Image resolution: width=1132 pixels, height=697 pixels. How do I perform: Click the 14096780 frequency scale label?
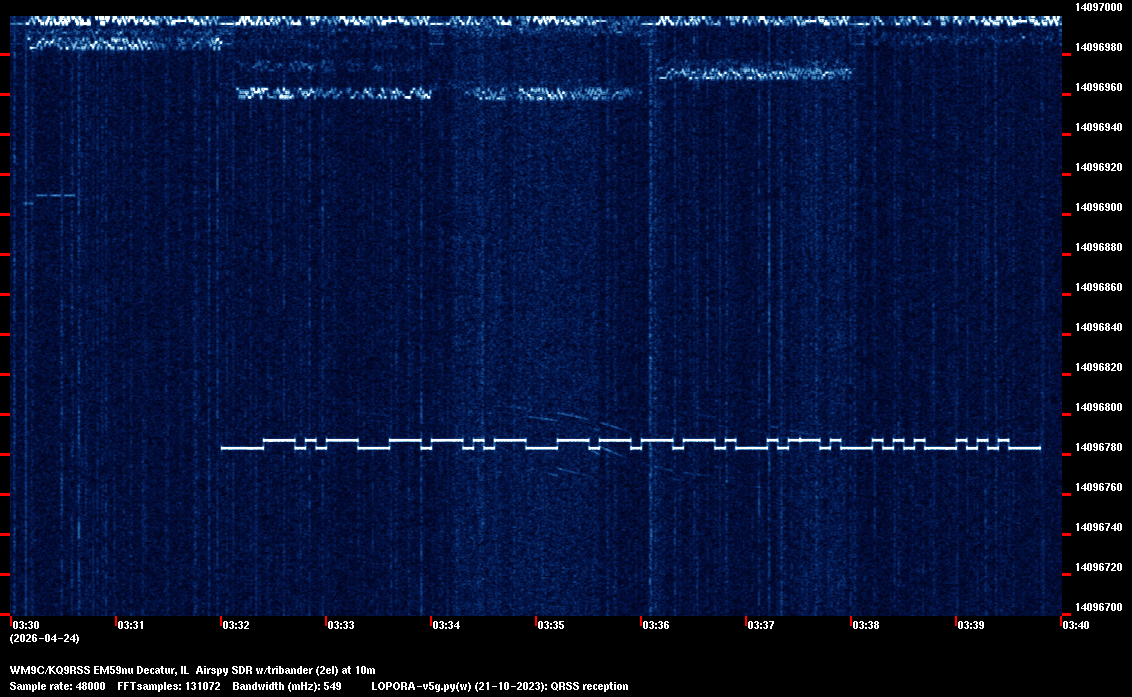(1097, 447)
